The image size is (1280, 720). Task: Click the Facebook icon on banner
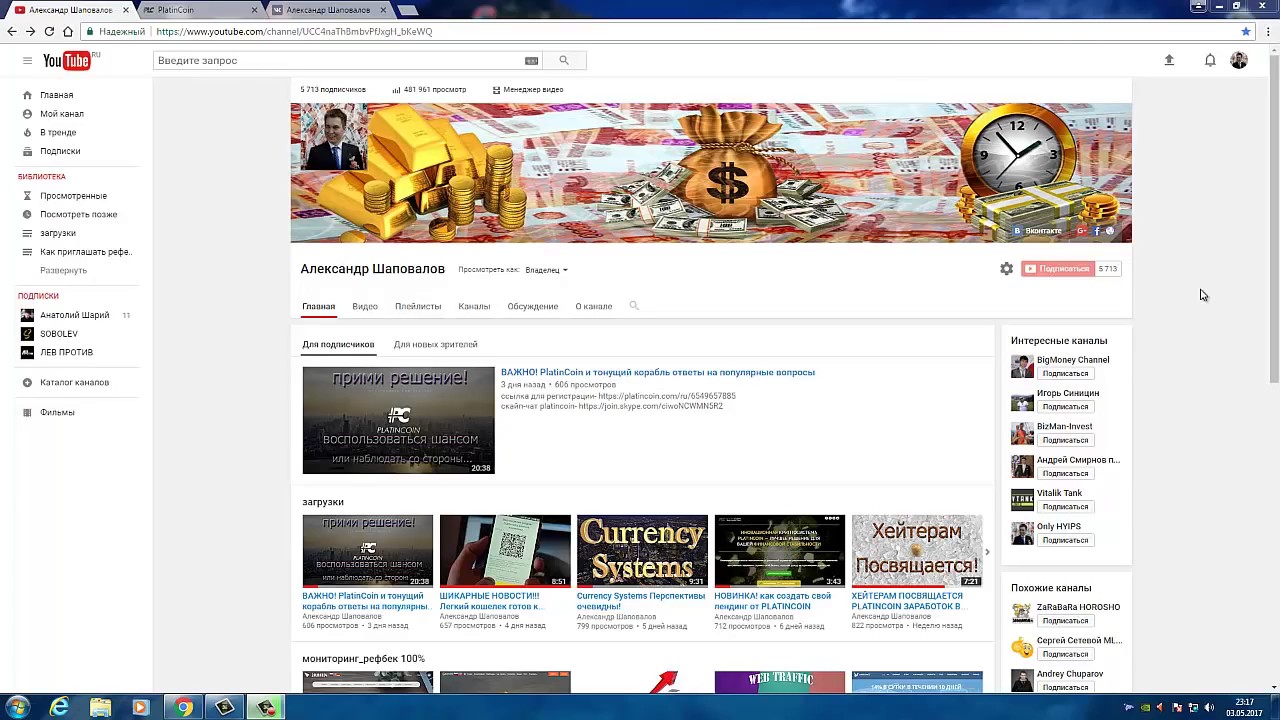point(1097,231)
